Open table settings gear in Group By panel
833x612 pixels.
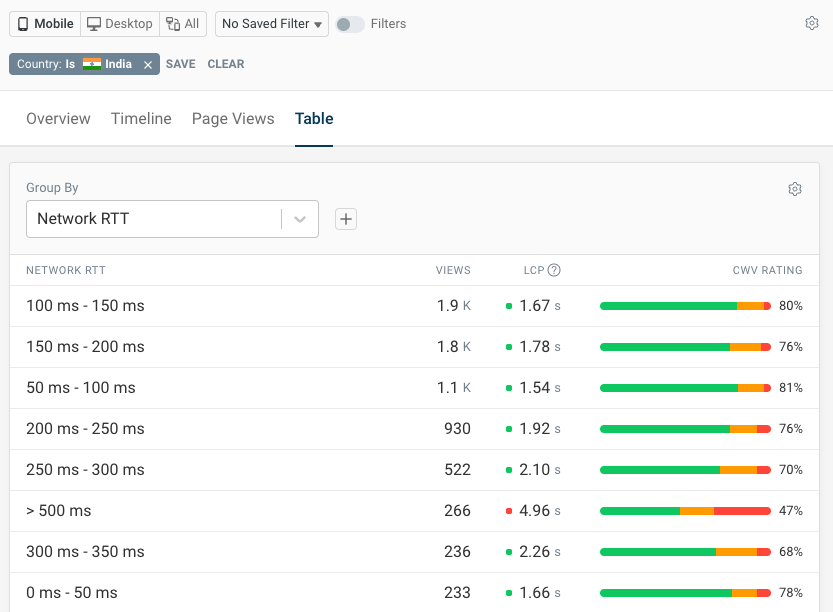tap(795, 189)
